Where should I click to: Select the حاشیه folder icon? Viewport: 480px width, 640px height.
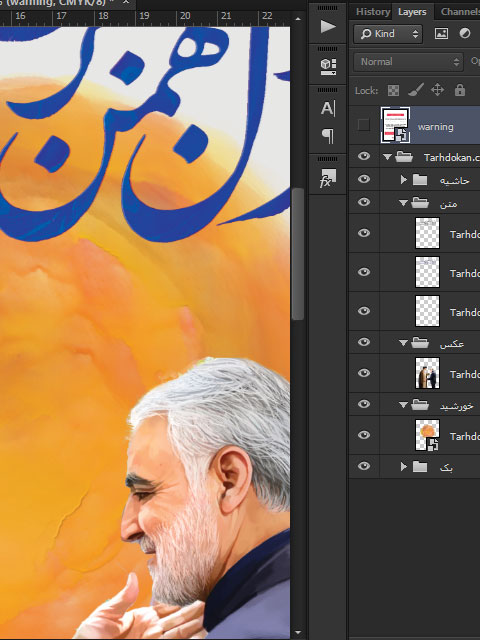[420, 180]
